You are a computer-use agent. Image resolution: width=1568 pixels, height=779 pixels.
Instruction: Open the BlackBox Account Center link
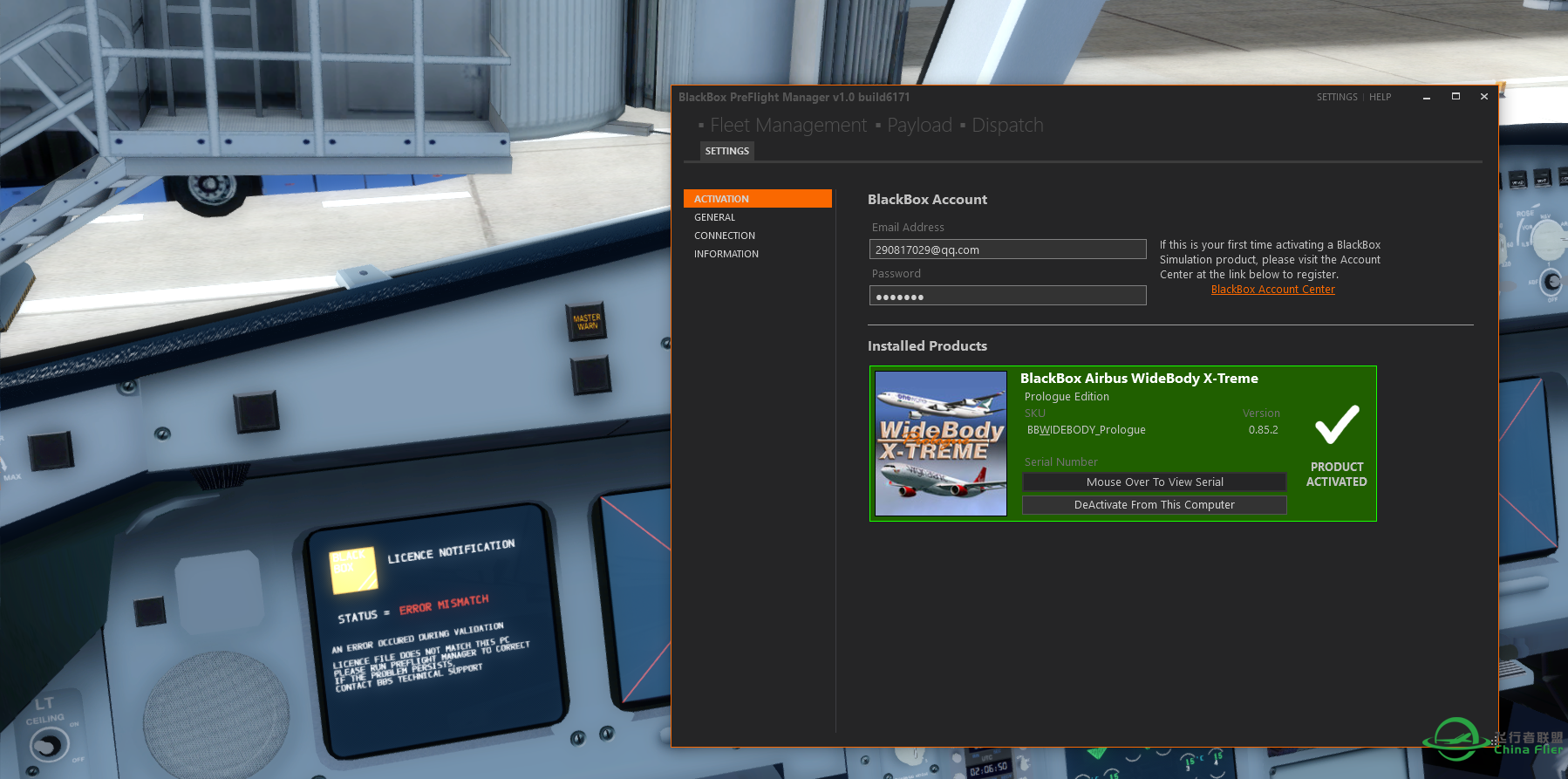click(x=1272, y=290)
